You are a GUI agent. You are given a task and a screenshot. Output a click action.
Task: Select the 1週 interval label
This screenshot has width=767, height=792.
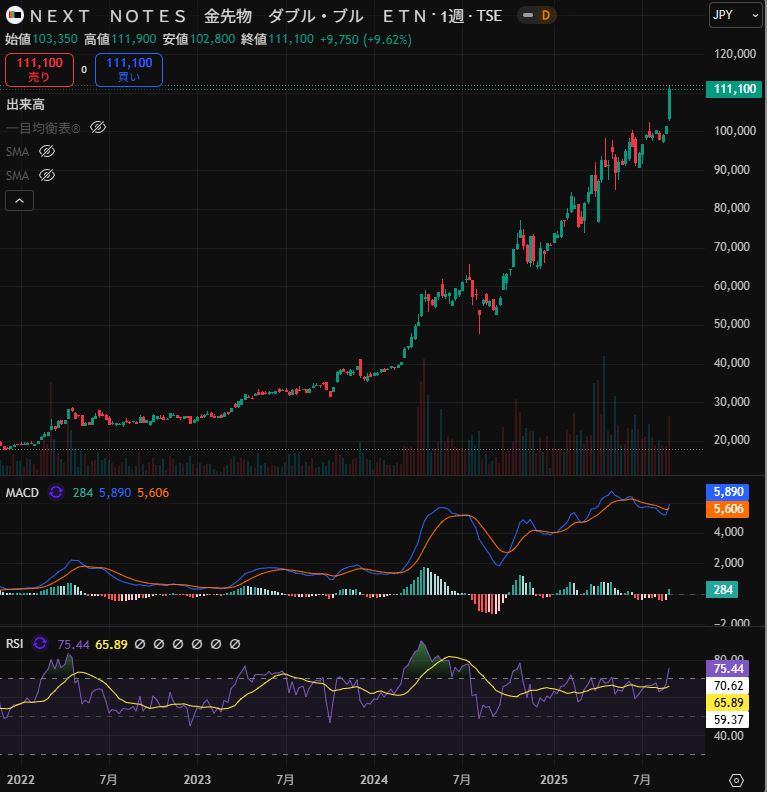(x=452, y=16)
